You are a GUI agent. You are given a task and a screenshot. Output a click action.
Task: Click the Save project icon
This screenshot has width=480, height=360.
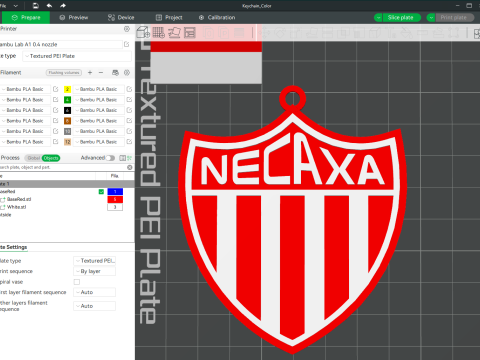click(x=35, y=6)
